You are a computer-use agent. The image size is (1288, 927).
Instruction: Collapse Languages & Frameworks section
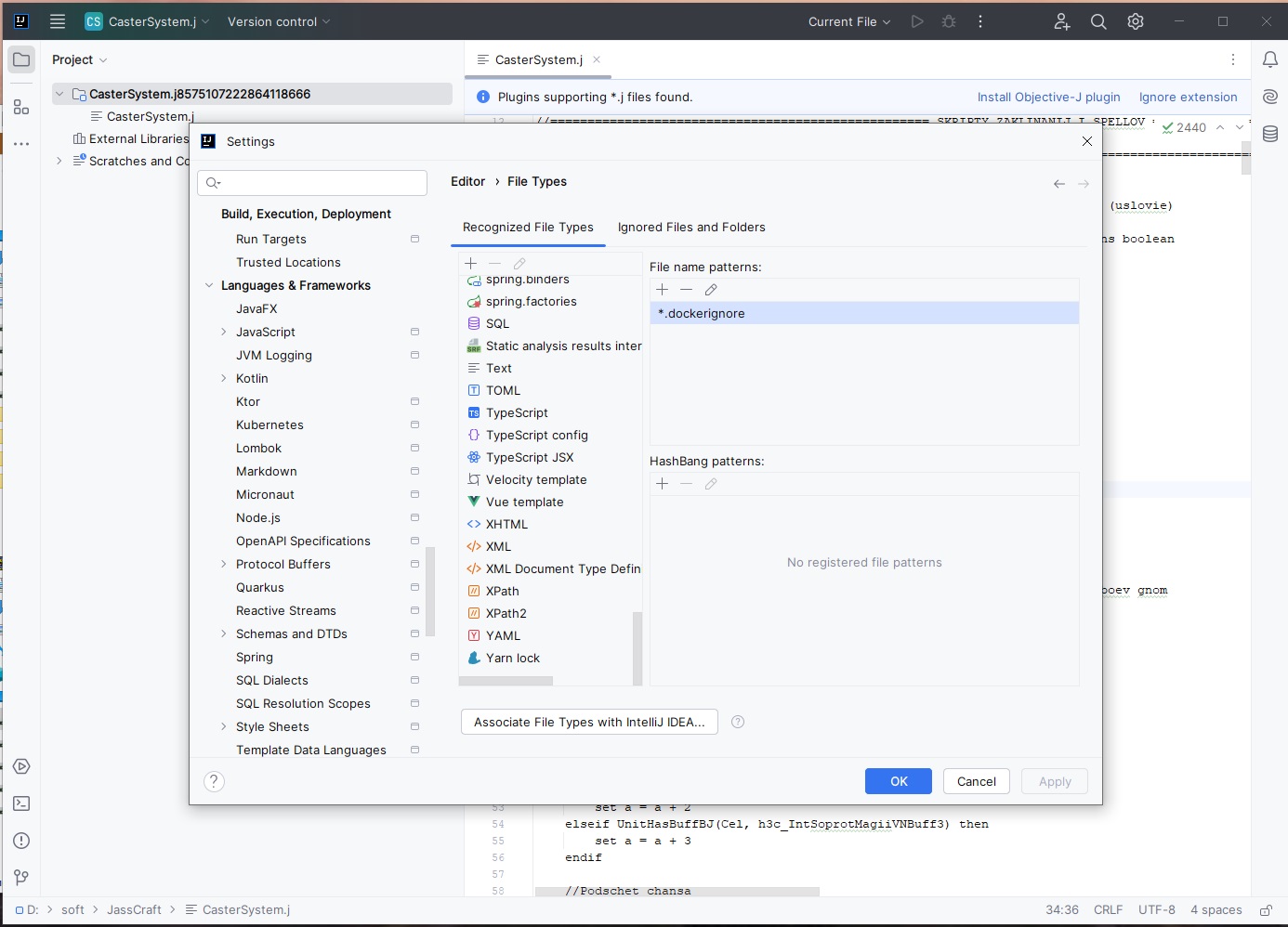pos(209,285)
